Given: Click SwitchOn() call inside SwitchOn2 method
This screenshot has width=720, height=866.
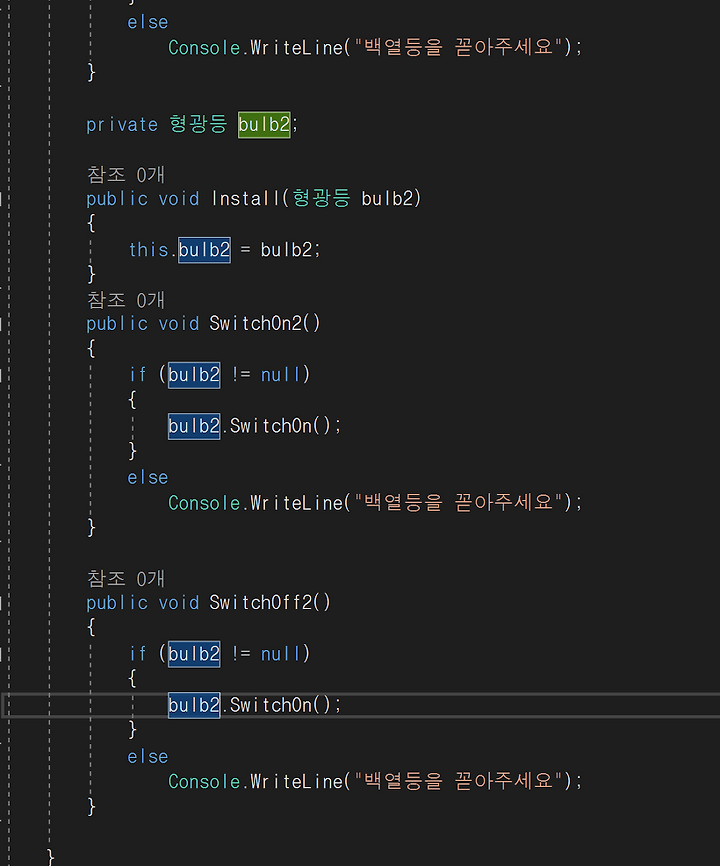Looking at the screenshot, I should pos(280,426).
